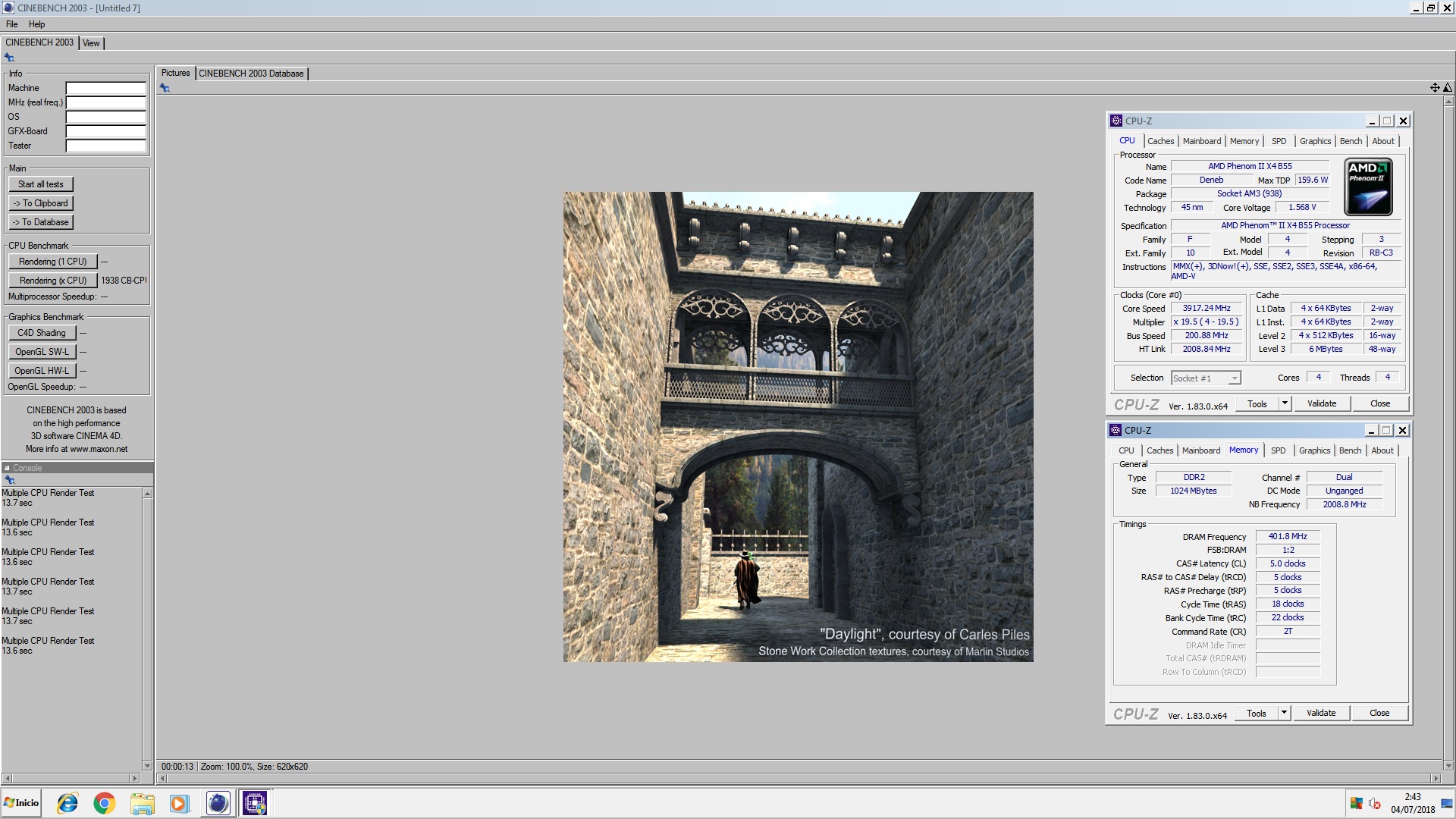Click the pin icon in Console panel
The width and height of the screenshot is (1456, 819).
coord(9,480)
